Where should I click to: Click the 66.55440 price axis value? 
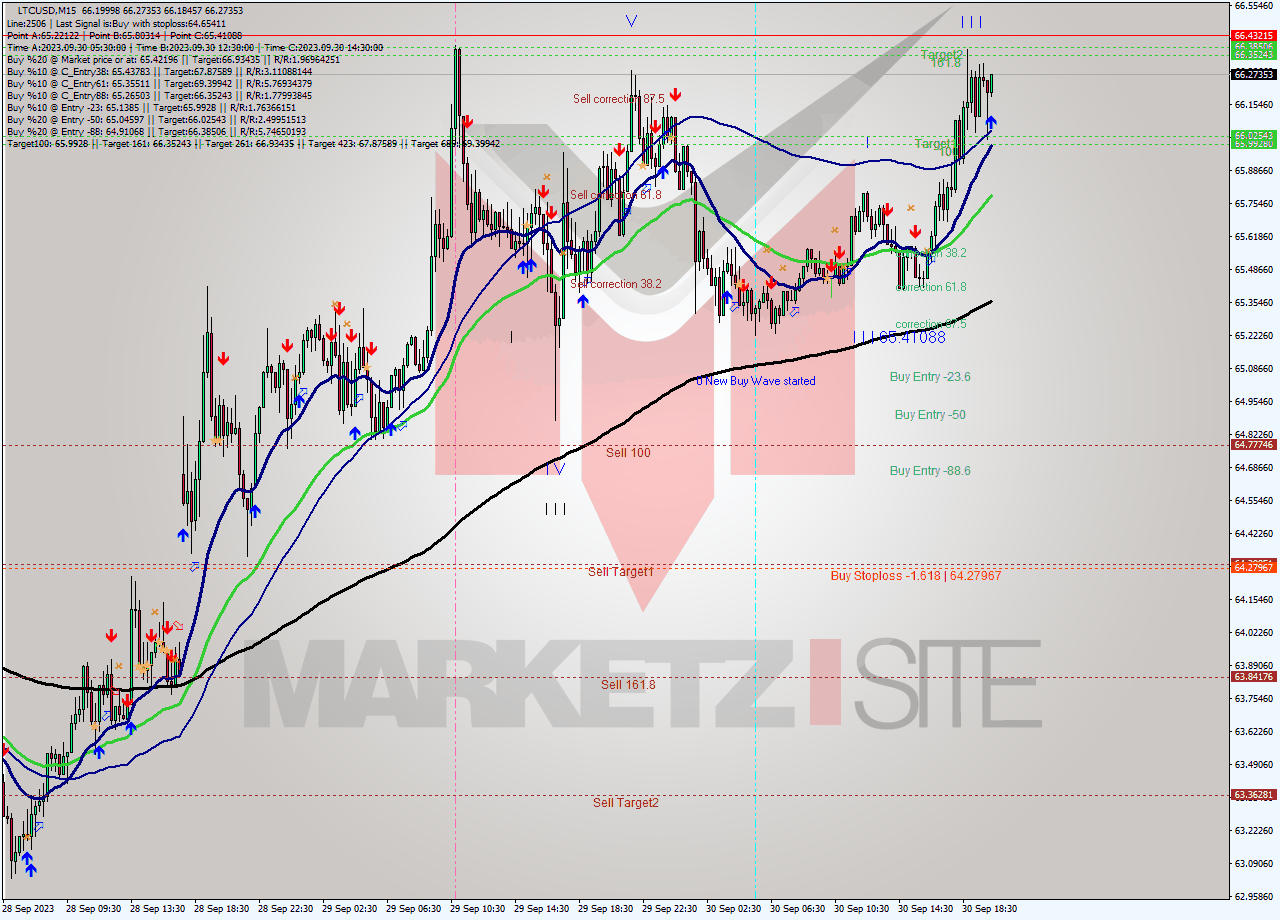[x=1253, y=6]
